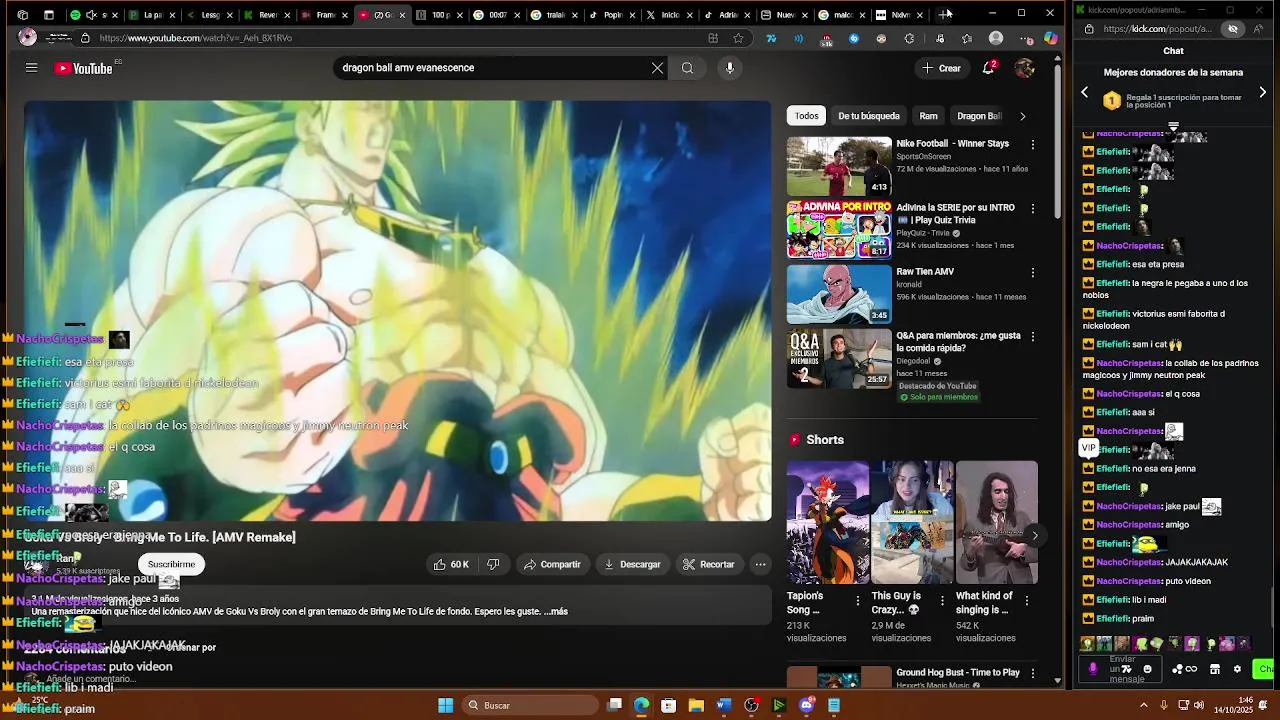Image resolution: width=1280 pixels, height=720 pixels.
Task: Open Kick chat shop storefront icon
Action: (x=1215, y=669)
